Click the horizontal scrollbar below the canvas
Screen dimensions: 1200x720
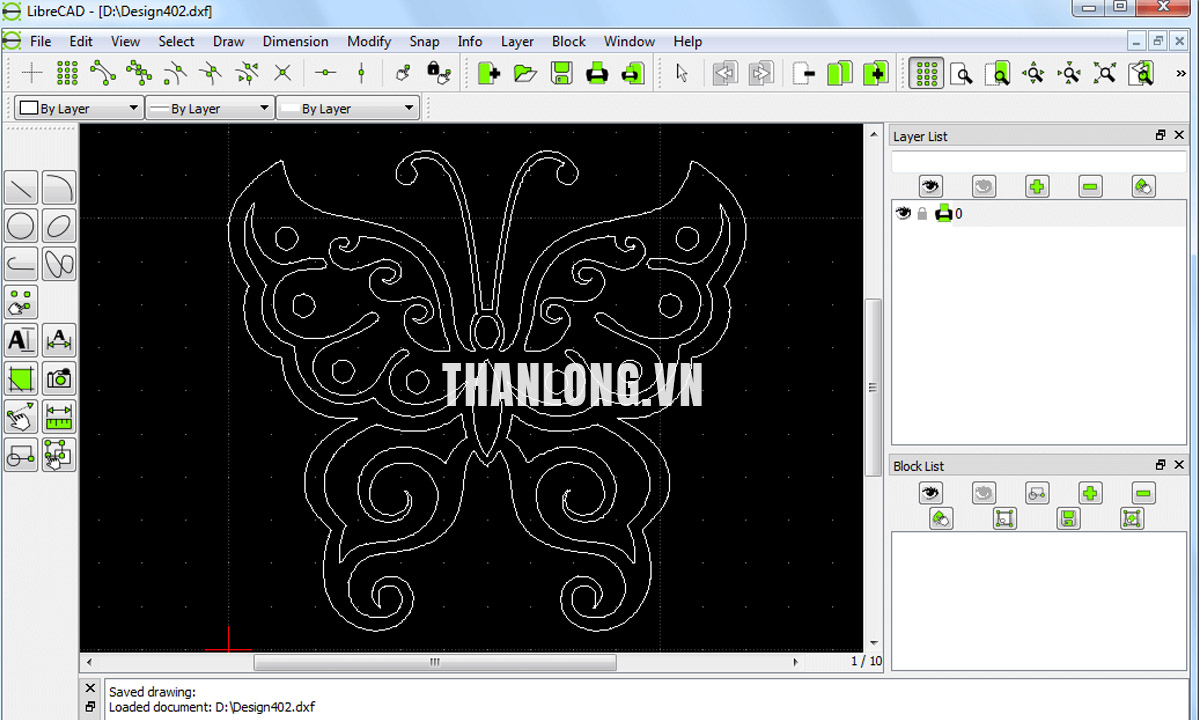click(x=435, y=662)
